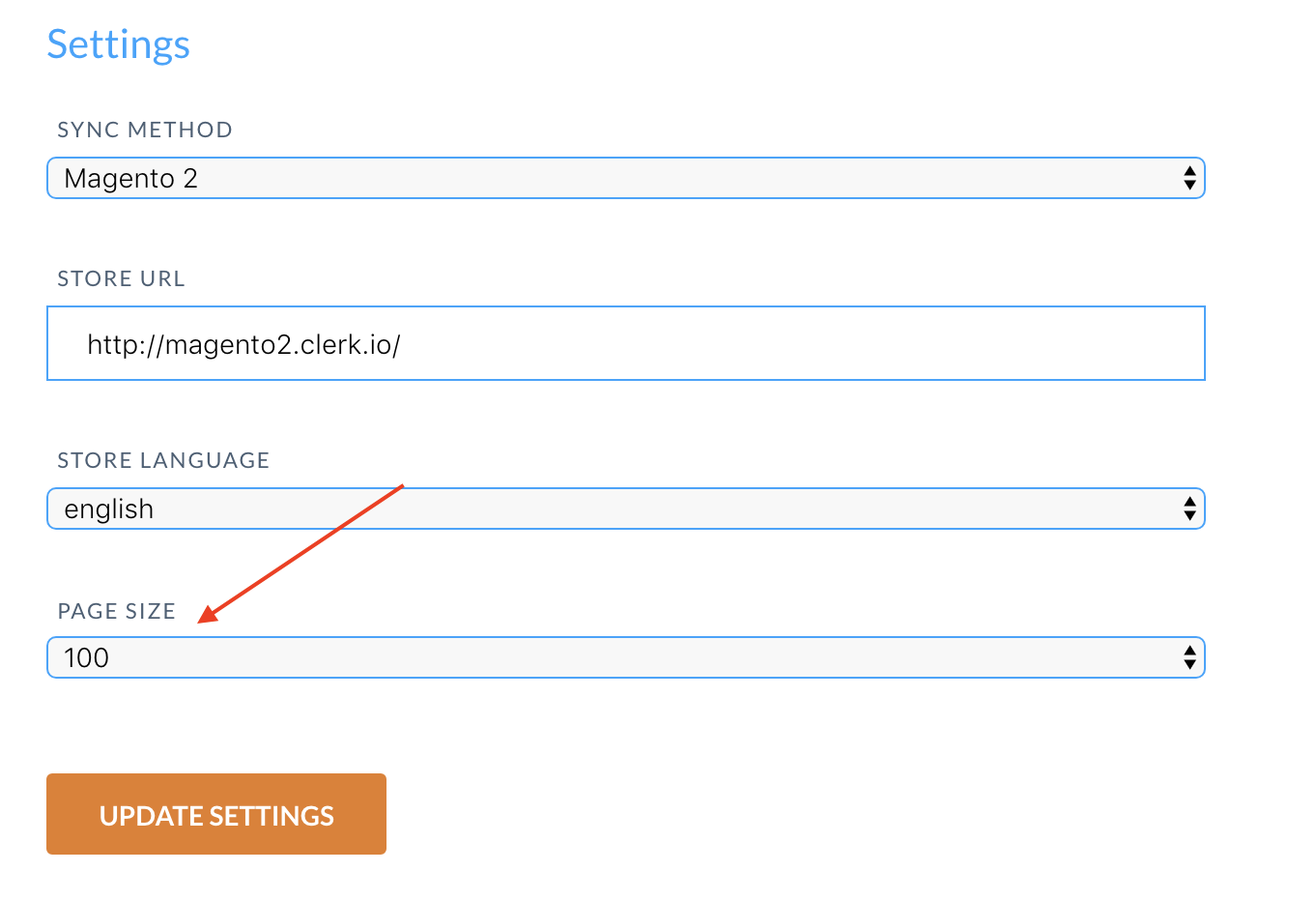Click the up-down arrows on Page Size select
1316x901 pixels.
click(1189, 658)
